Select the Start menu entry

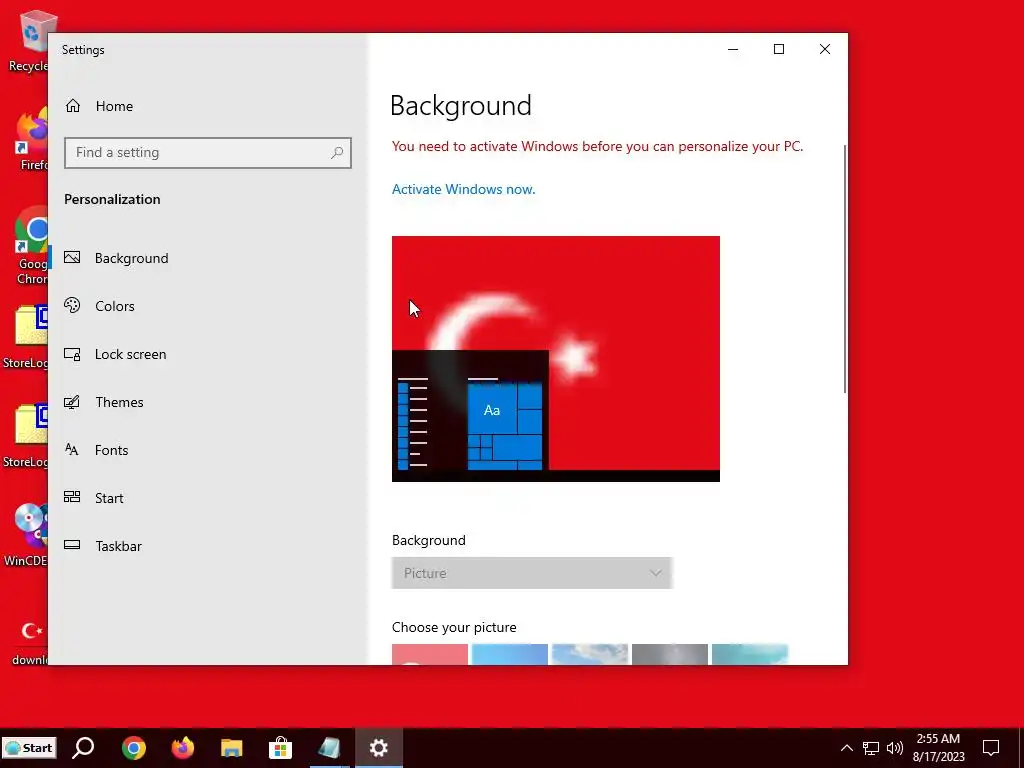click(x=109, y=498)
